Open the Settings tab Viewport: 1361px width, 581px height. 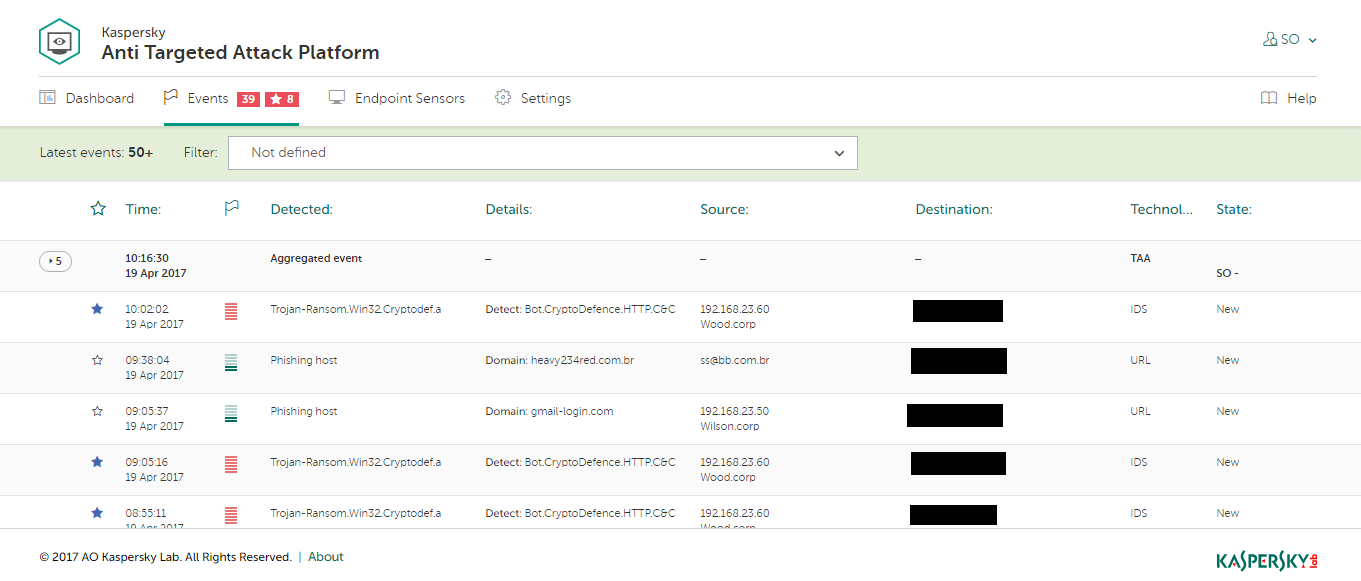click(x=533, y=98)
